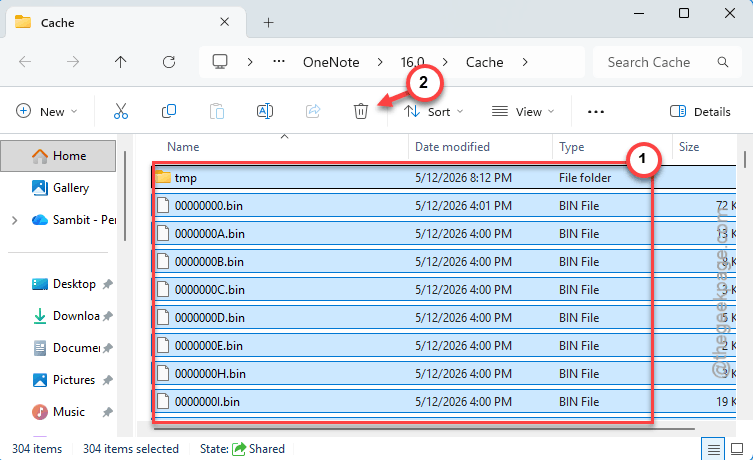753x460 pixels.
Task: Click the Share icon
Action: click(x=313, y=111)
